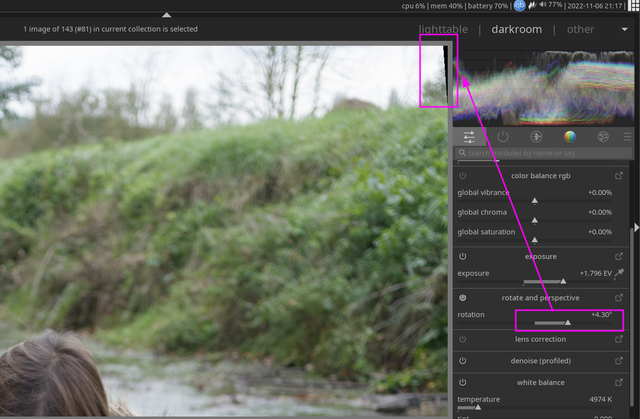
Task: Click the +1.796 EV exposure value
Action: (596, 273)
